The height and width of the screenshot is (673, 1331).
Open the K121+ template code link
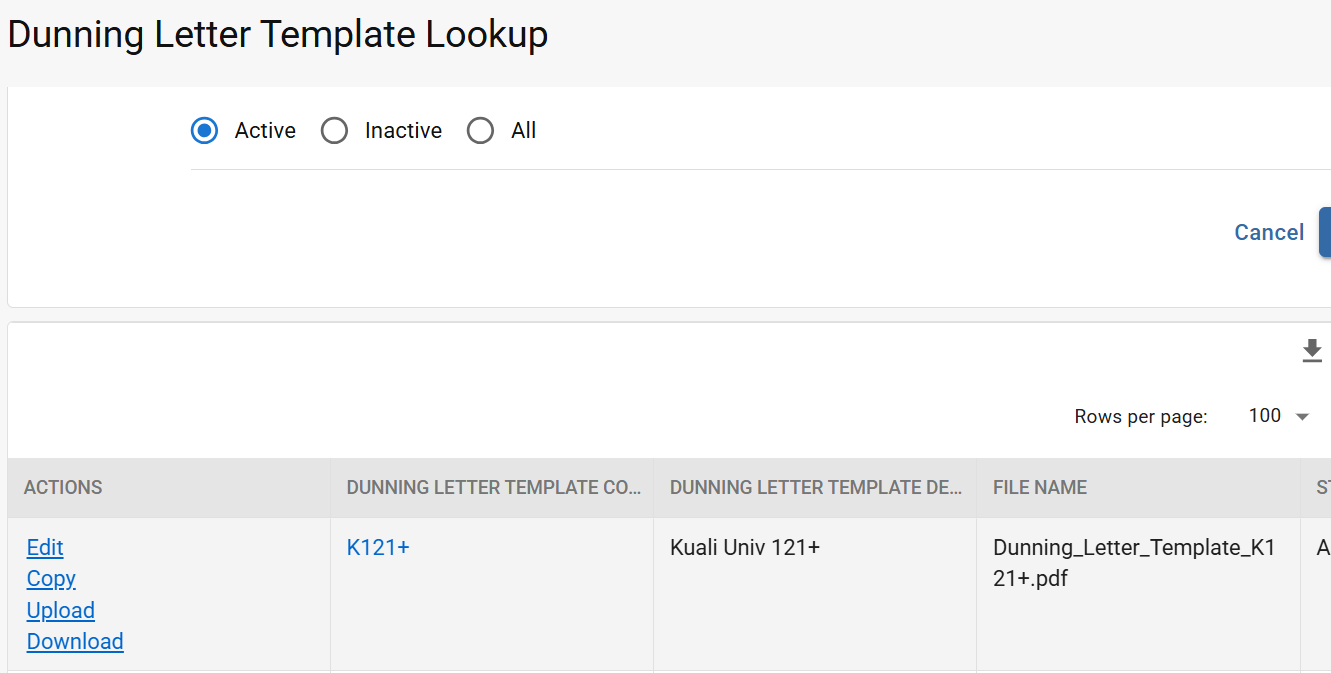[x=378, y=547]
